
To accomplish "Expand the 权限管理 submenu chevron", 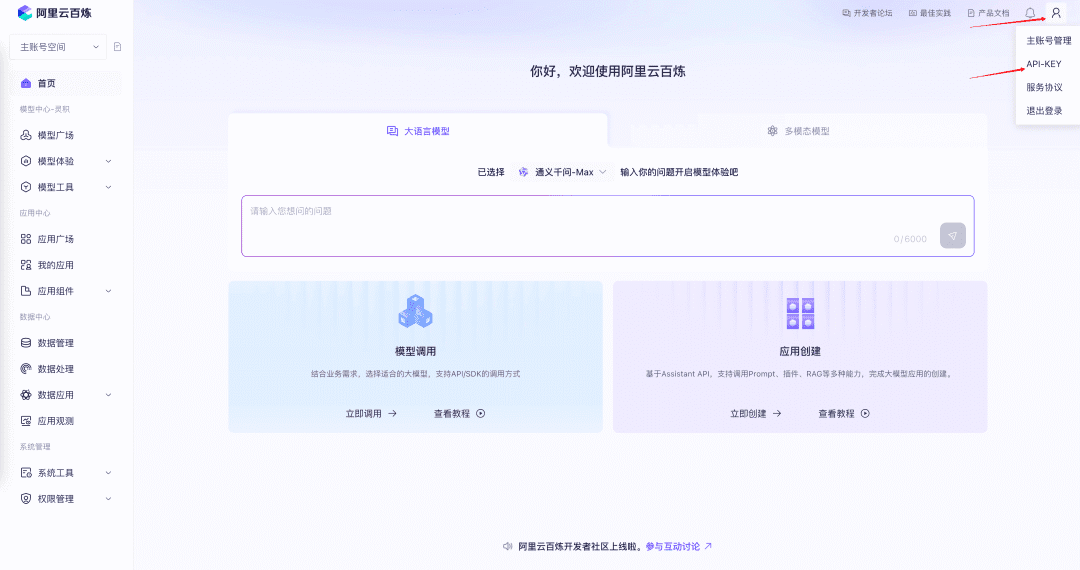I will tap(108, 499).
